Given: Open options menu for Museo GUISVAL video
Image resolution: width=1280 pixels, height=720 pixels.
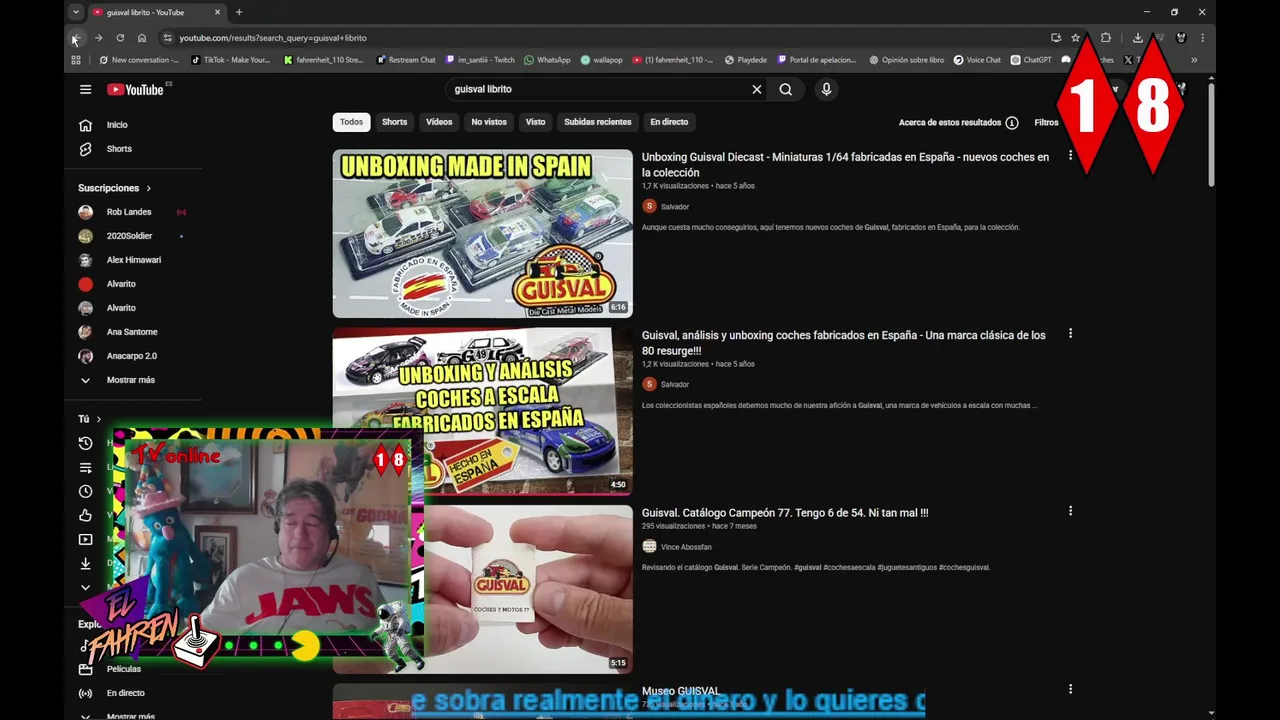Looking at the screenshot, I should 1070,689.
